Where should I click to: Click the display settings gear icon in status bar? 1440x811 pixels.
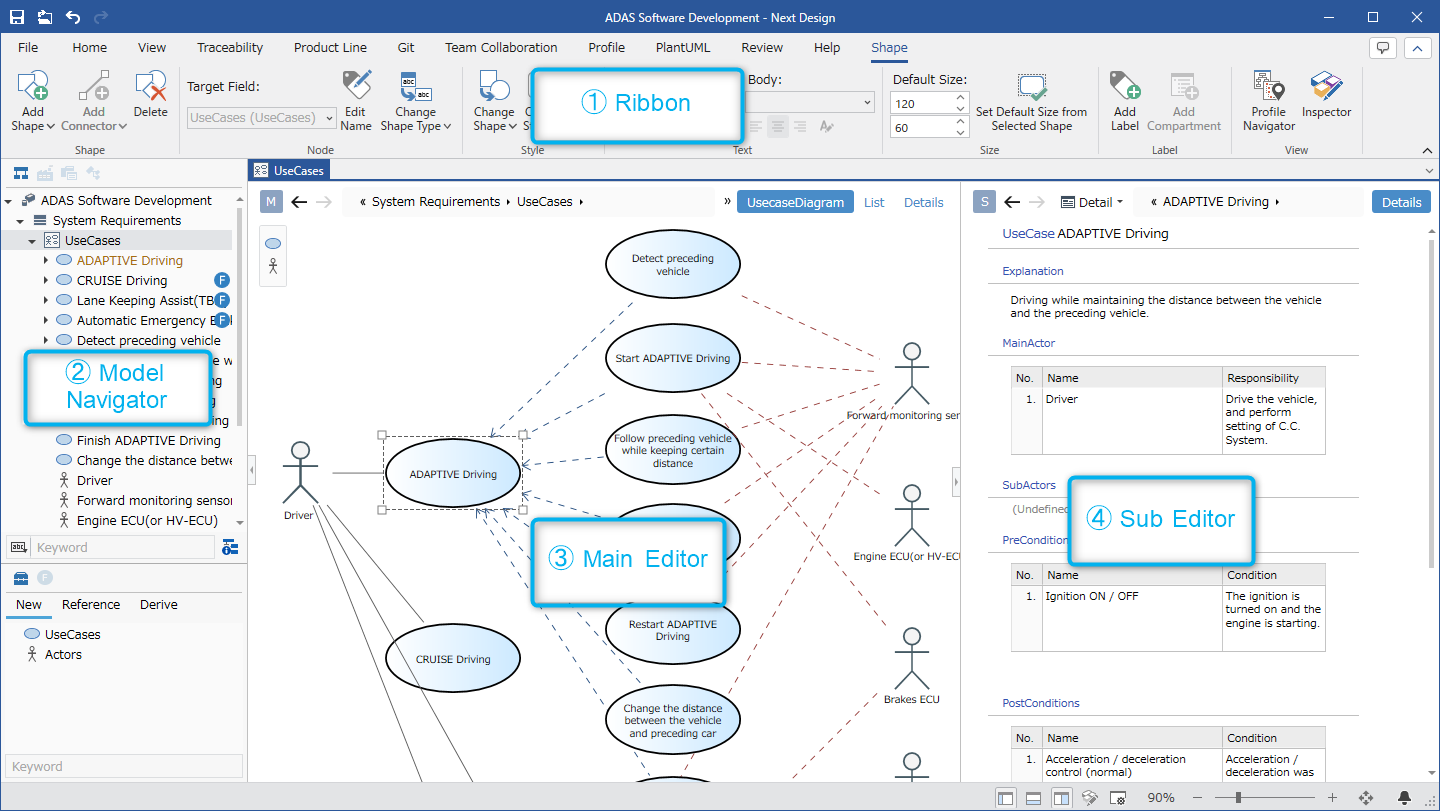click(1119, 798)
